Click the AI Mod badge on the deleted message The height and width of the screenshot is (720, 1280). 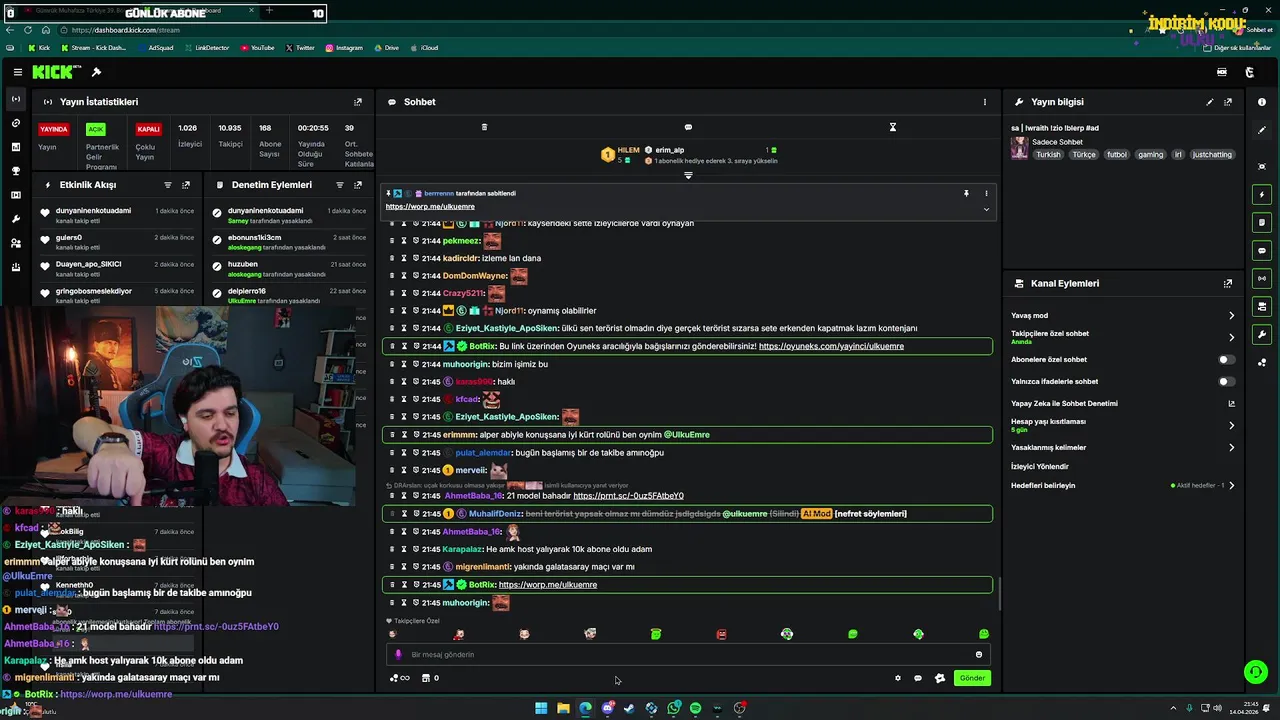[816, 514]
